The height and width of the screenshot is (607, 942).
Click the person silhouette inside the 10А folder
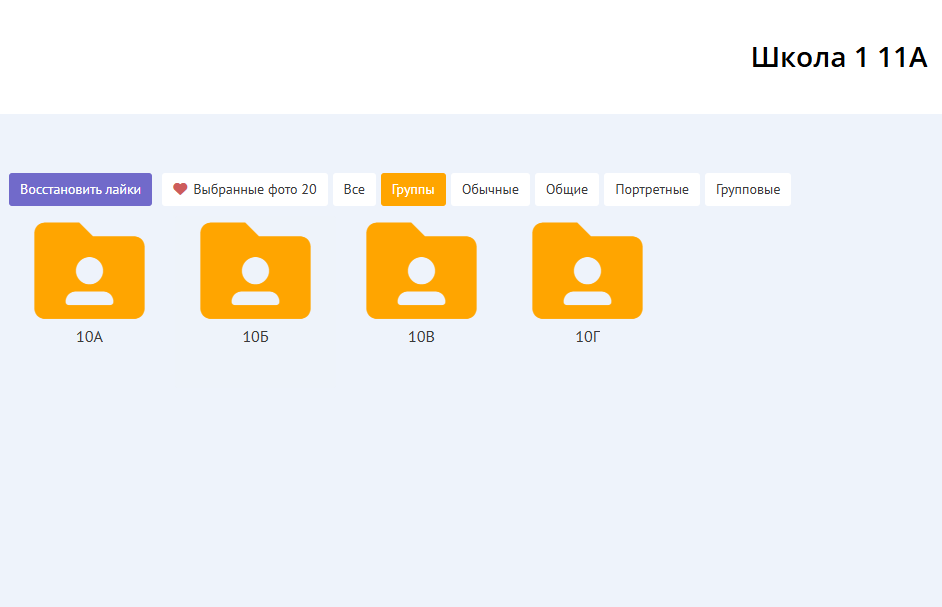pos(89,281)
